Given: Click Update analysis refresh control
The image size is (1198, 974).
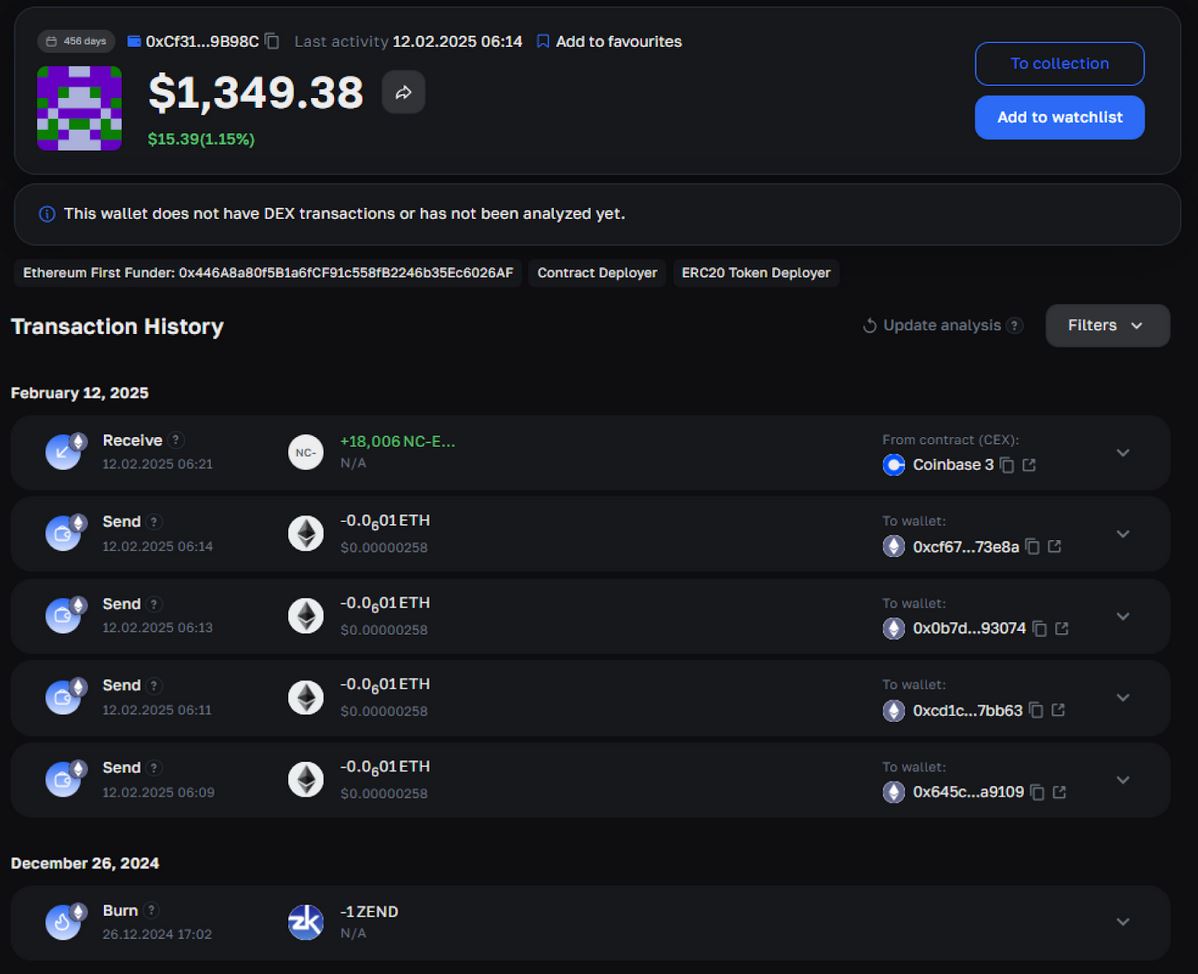Looking at the screenshot, I should 932,325.
